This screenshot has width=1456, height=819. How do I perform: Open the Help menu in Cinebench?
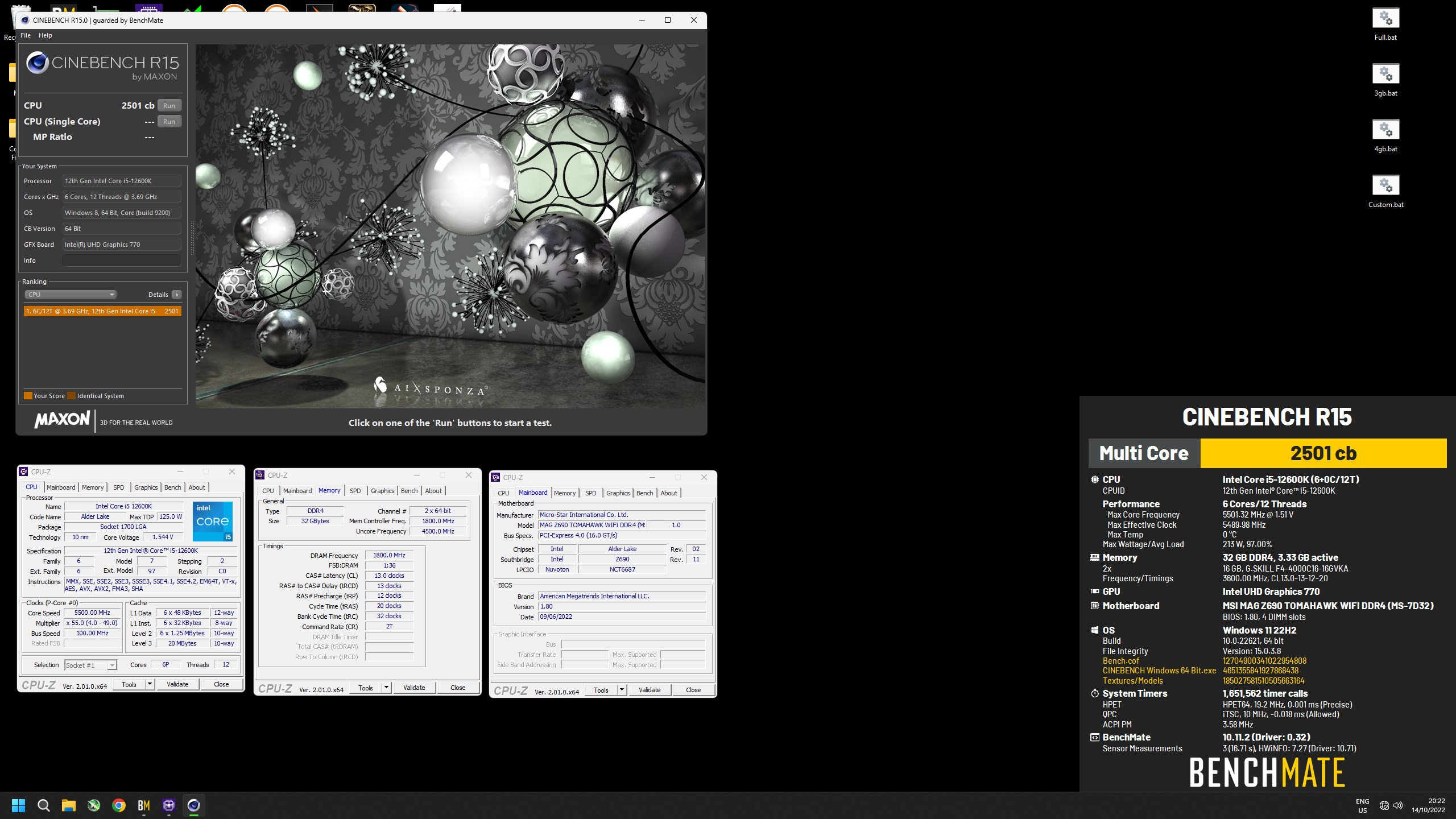pos(45,35)
